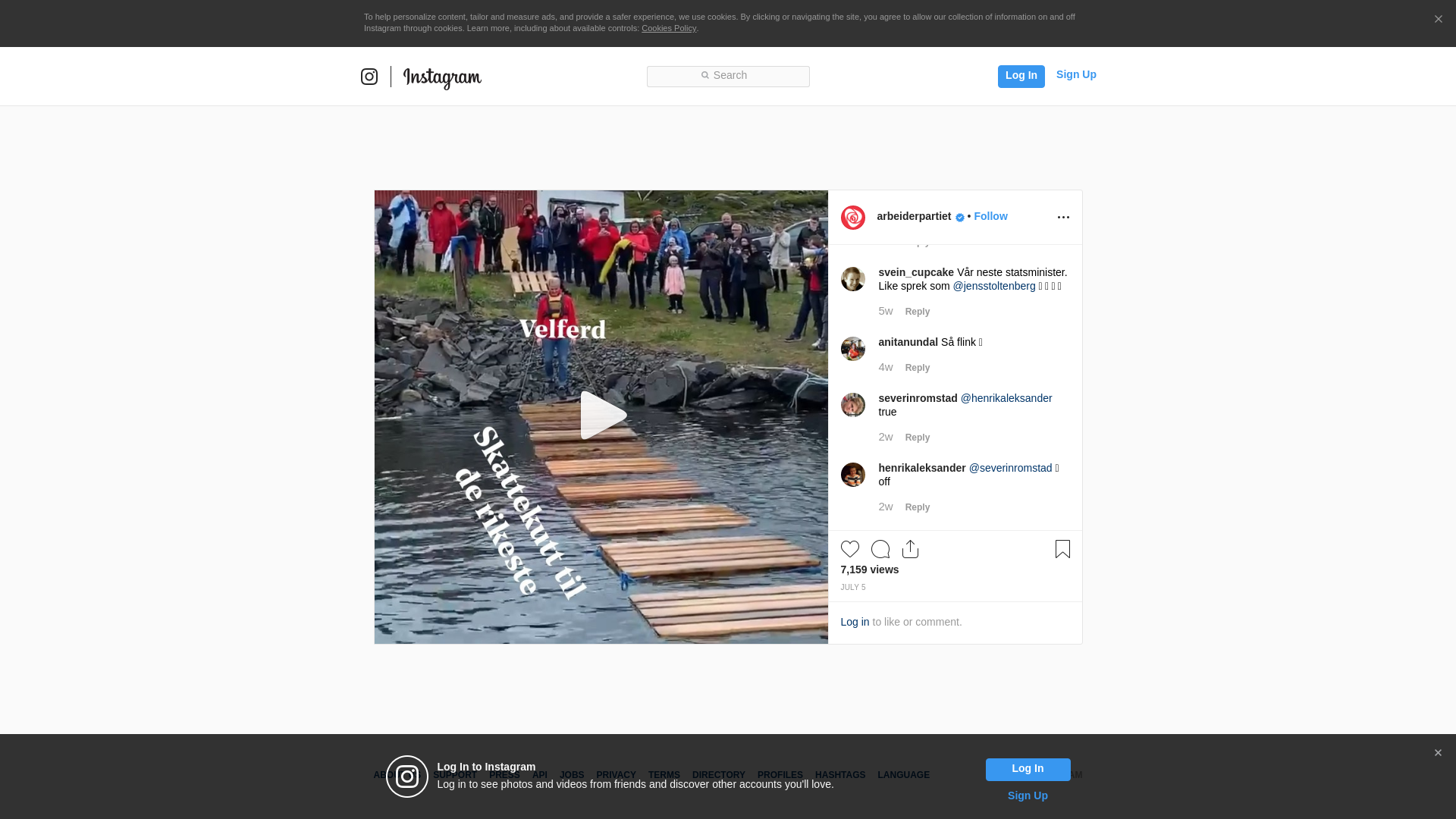The height and width of the screenshot is (819, 1456).
Task: Dismiss the cookie notice banner
Action: coord(1438,20)
